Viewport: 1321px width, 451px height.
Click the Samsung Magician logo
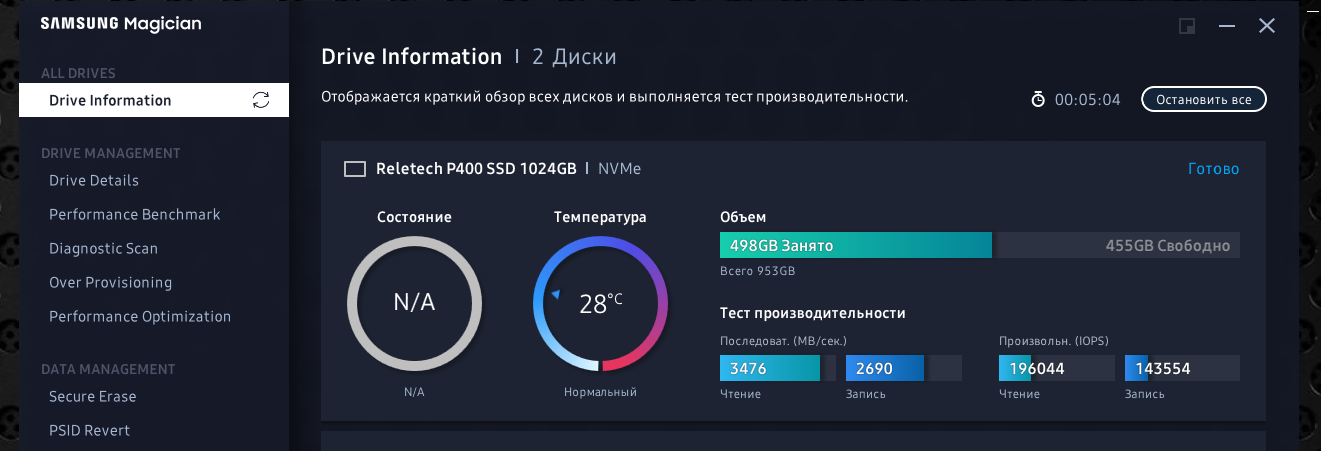coord(121,25)
